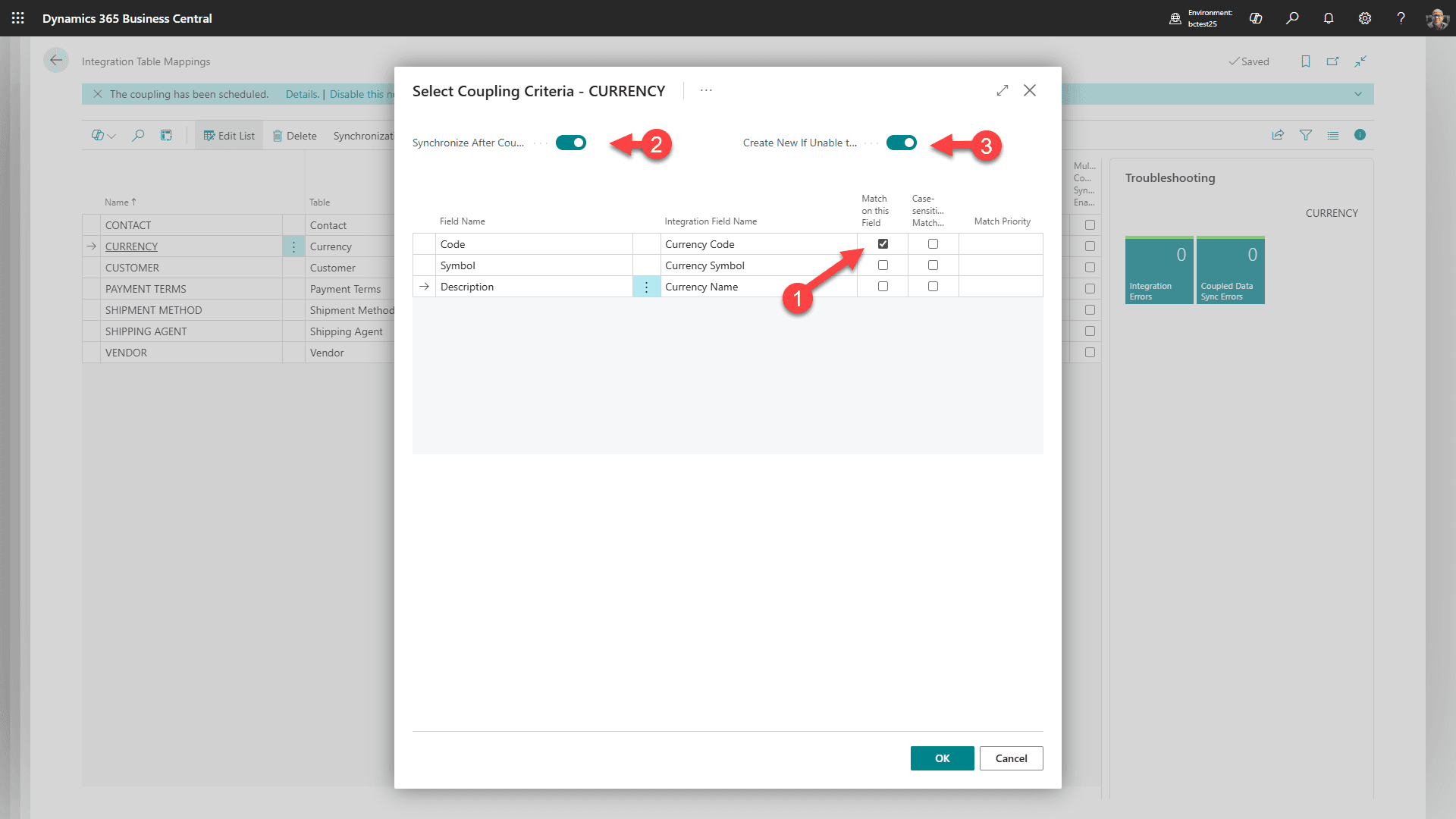
Task: Click the Share icon above Troubleshooting
Action: point(1278,135)
